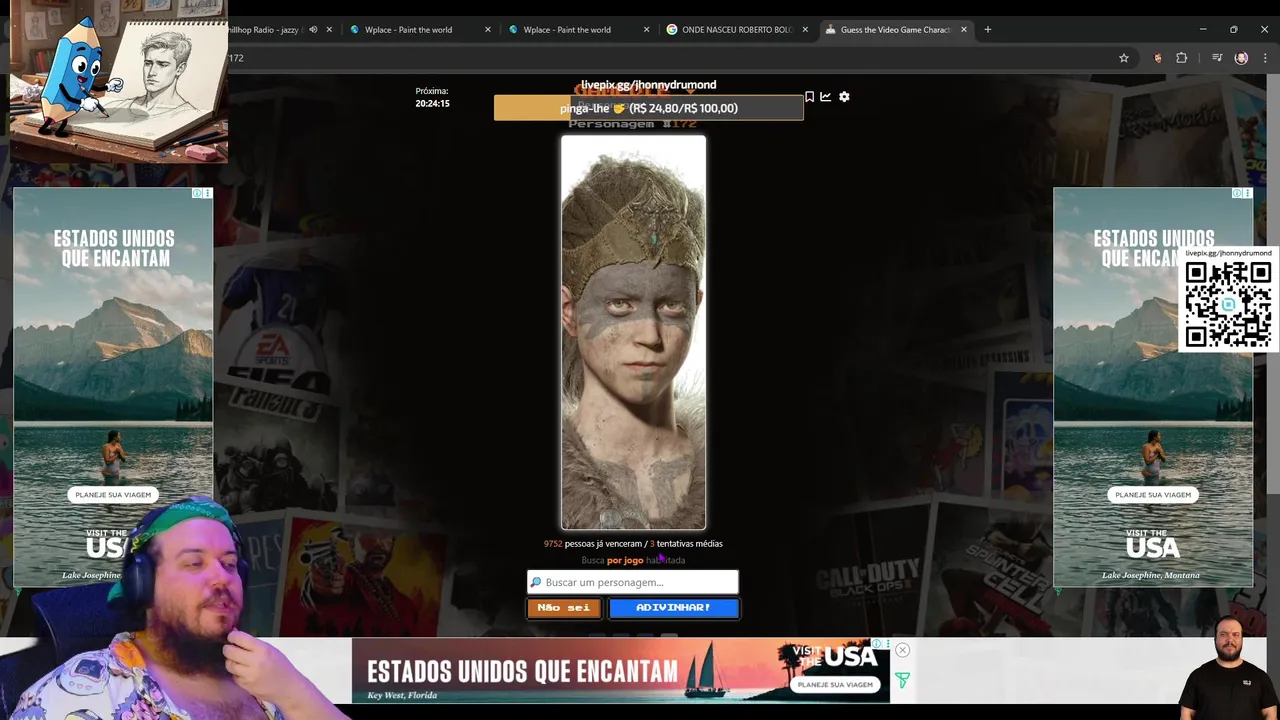Close the first Wplace tab
Screen dimensions: 1280x720
488,30
